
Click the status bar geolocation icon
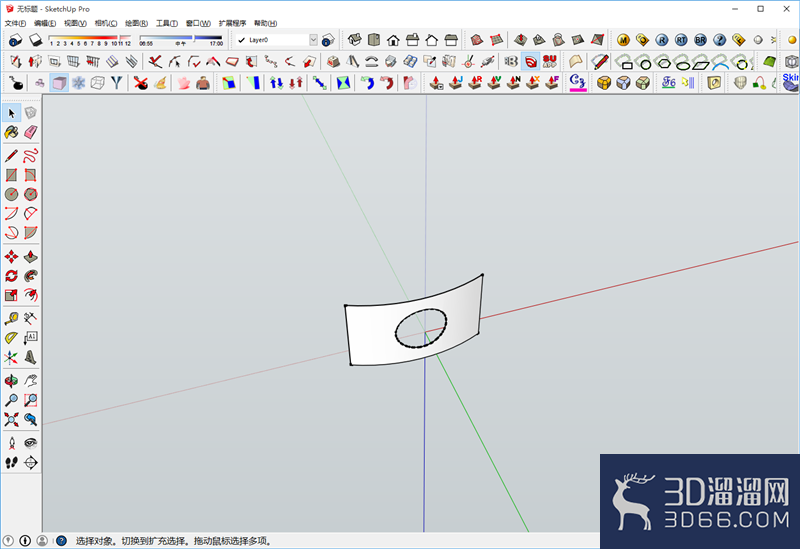coord(8,540)
